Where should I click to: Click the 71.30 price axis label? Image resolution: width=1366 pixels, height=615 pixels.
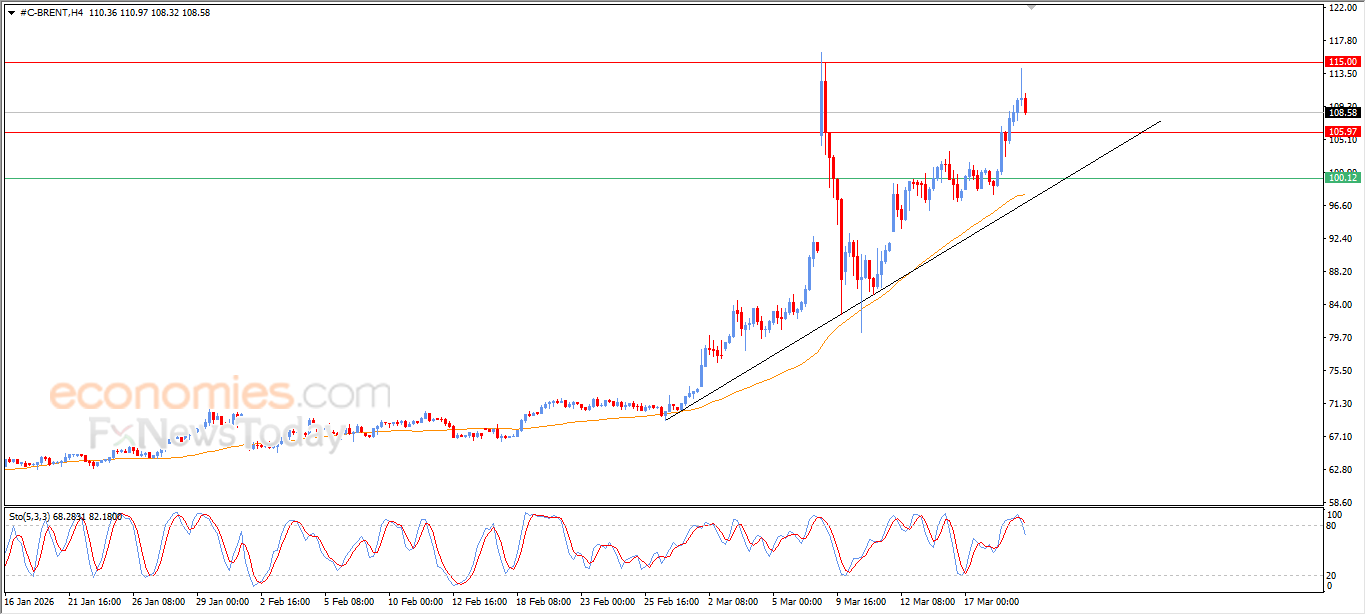pyautogui.click(x=1339, y=404)
